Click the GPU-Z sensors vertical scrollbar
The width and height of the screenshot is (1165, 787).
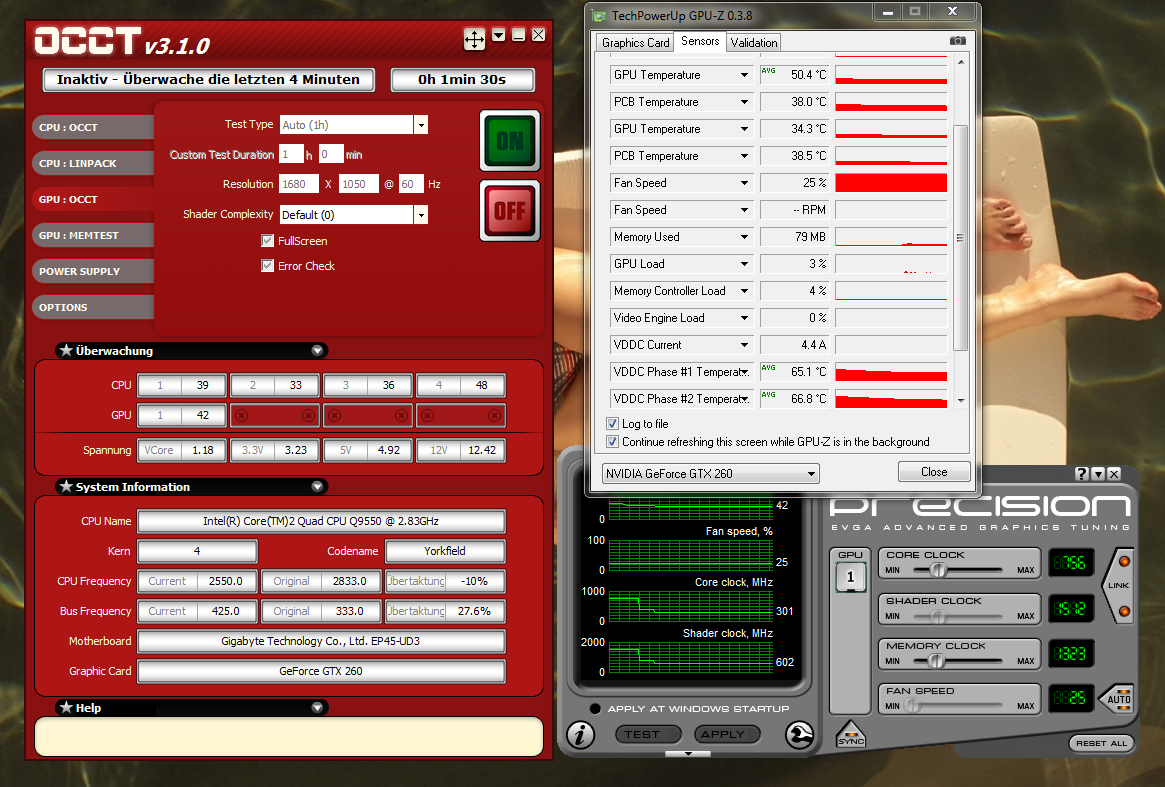(961, 238)
